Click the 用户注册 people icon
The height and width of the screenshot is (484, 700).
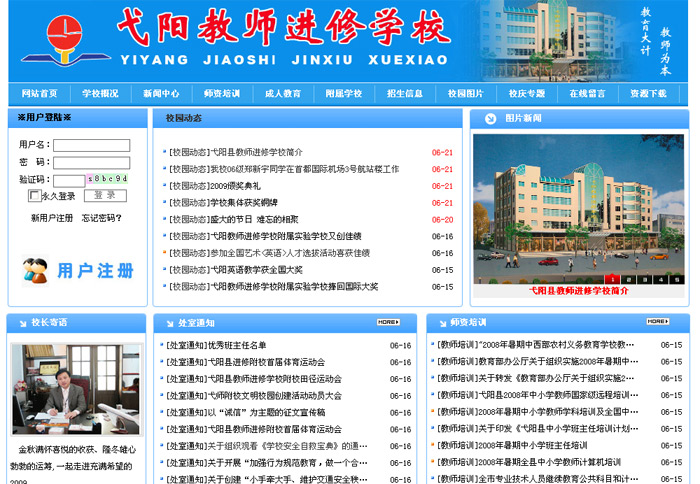35,270
